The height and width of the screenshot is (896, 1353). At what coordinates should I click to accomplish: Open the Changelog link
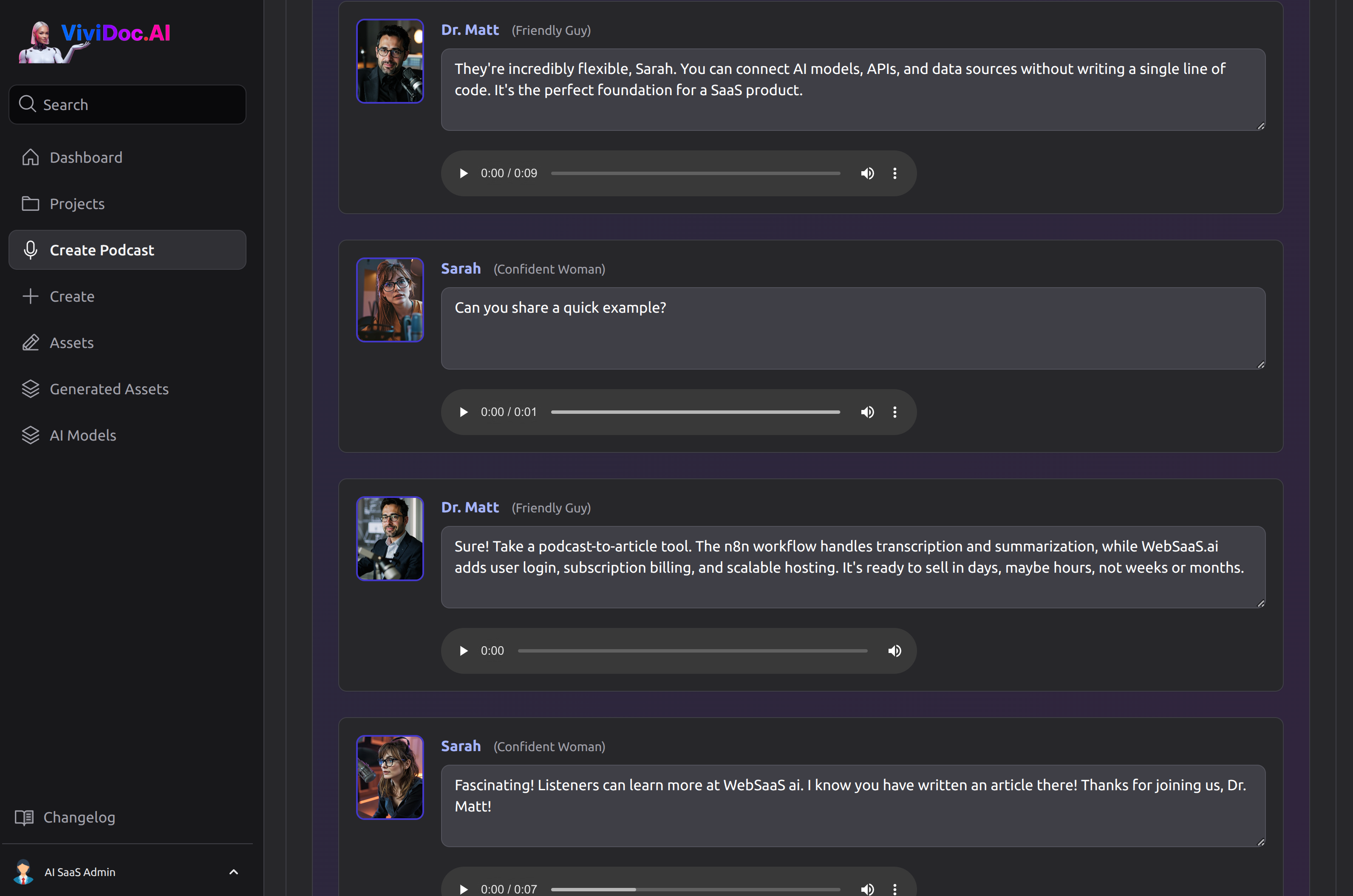[79, 817]
